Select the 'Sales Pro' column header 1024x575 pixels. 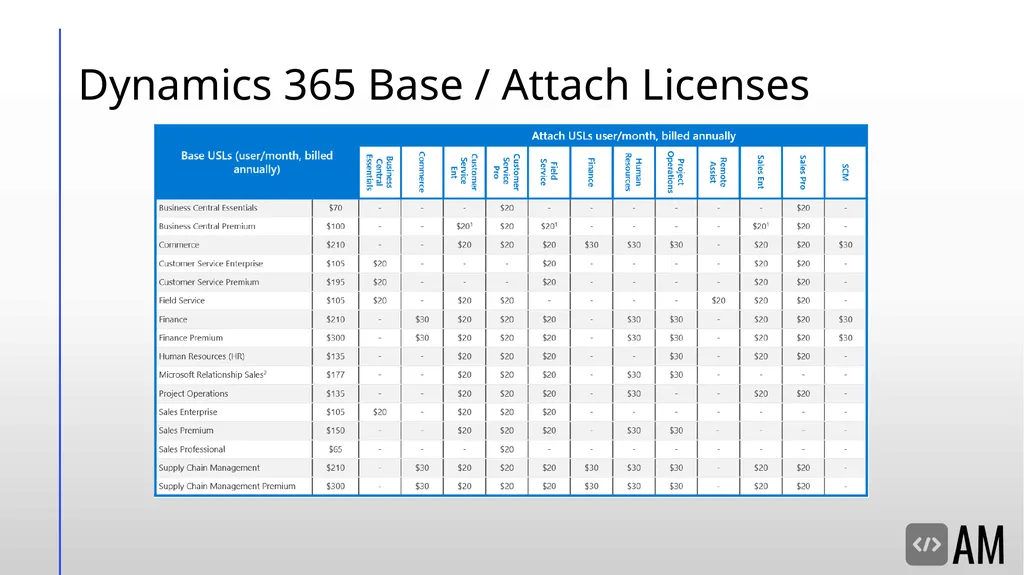[803, 172]
